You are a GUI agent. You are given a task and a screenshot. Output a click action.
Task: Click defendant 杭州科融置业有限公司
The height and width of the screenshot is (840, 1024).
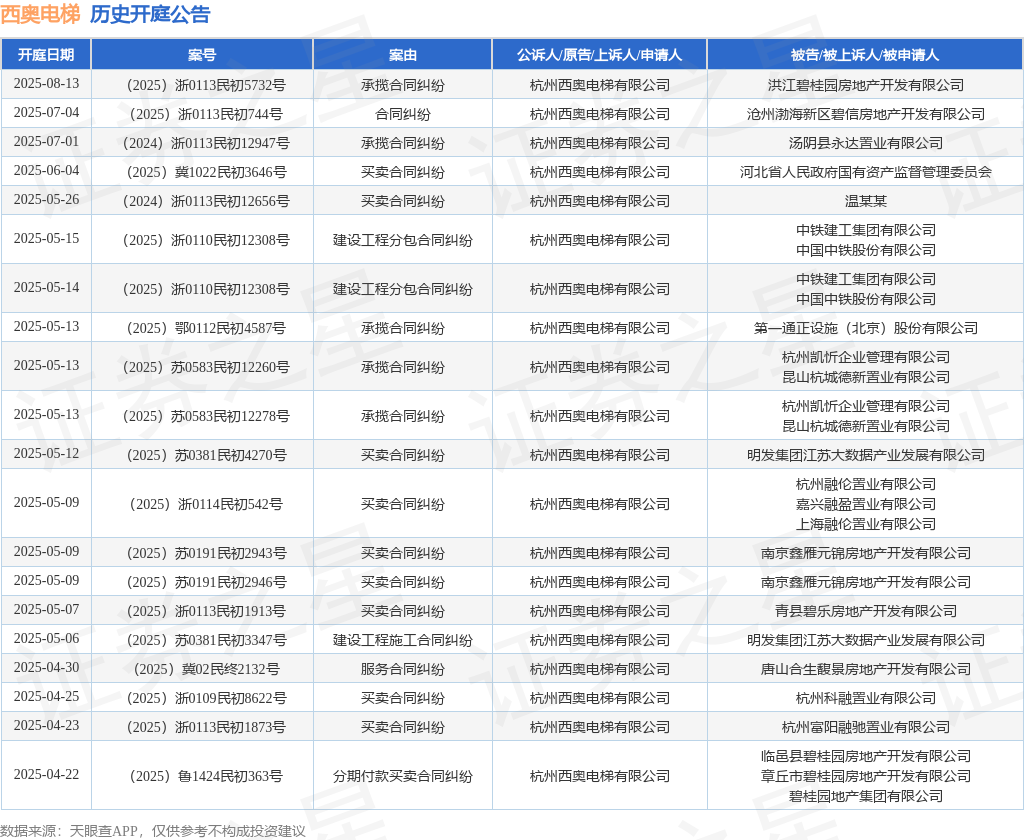pyautogui.click(x=866, y=698)
